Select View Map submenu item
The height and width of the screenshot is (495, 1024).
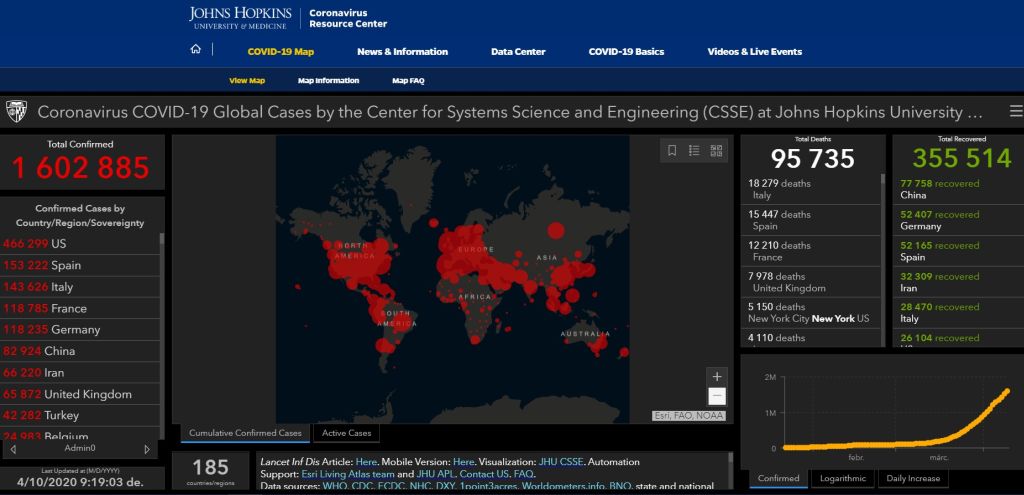coord(247,81)
